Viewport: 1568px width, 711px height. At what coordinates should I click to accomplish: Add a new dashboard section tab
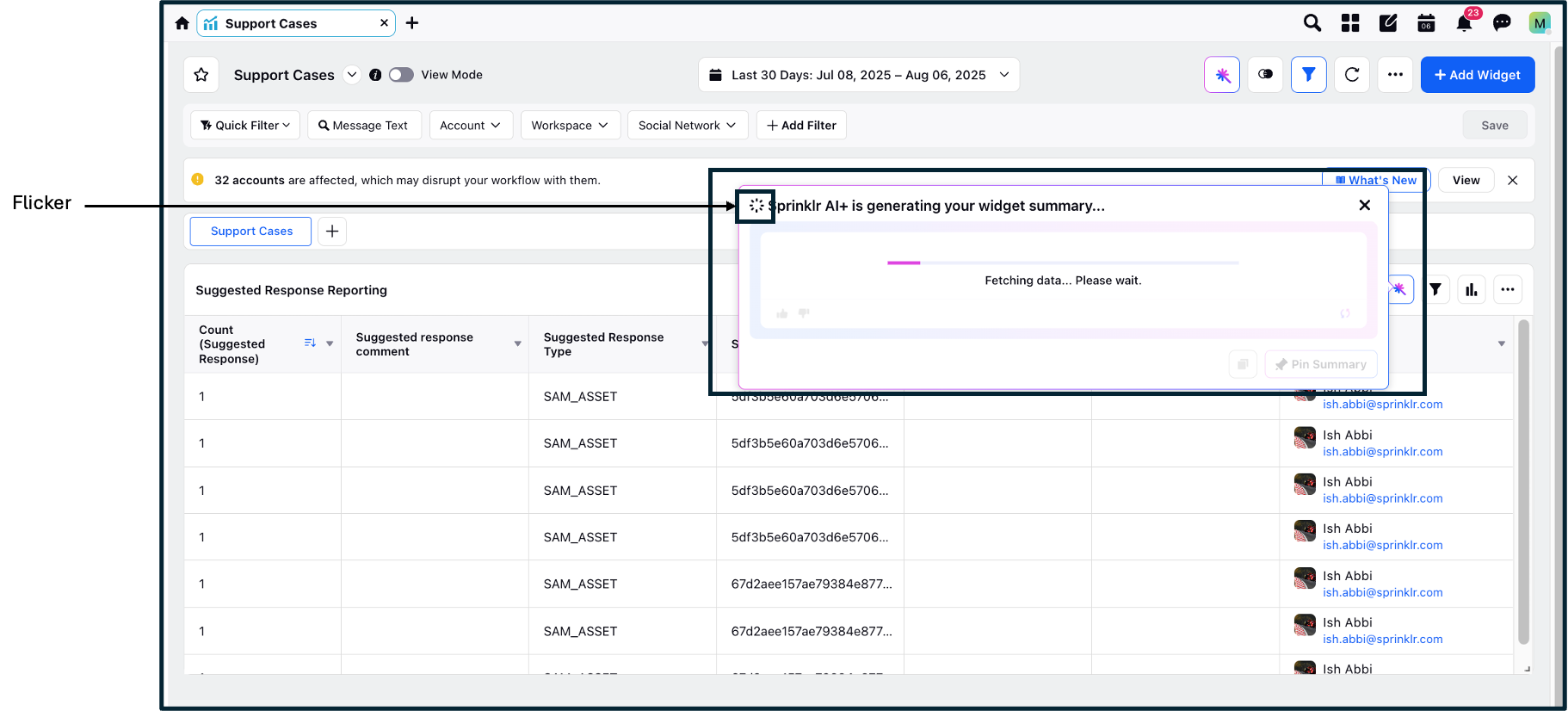332,232
